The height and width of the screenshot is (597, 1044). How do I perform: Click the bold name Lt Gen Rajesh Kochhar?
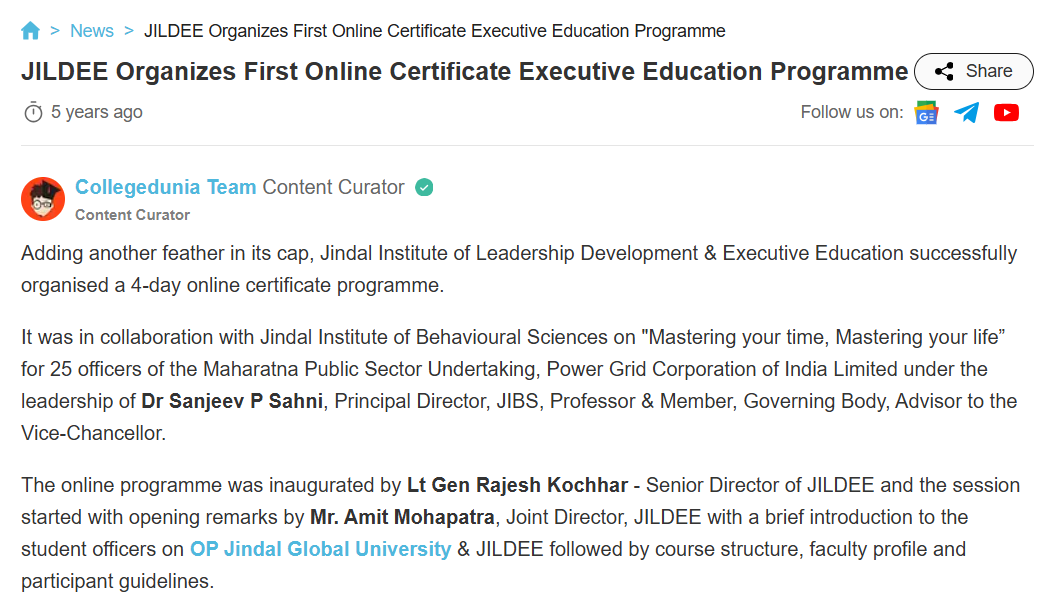(518, 485)
